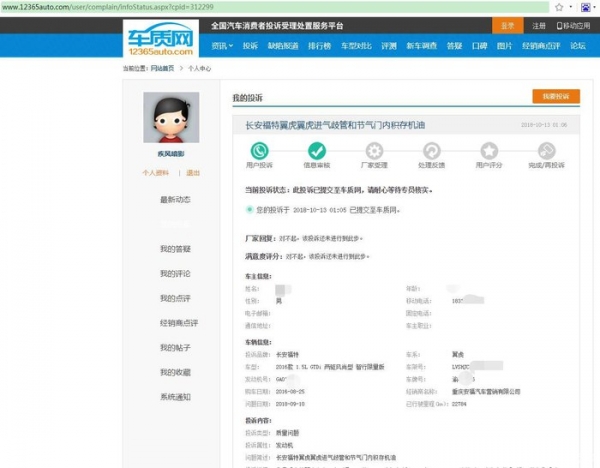The width and height of the screenshot is (600, 468).
Task: Open the 论坛 navigation item
Action: tap(578, 46)
